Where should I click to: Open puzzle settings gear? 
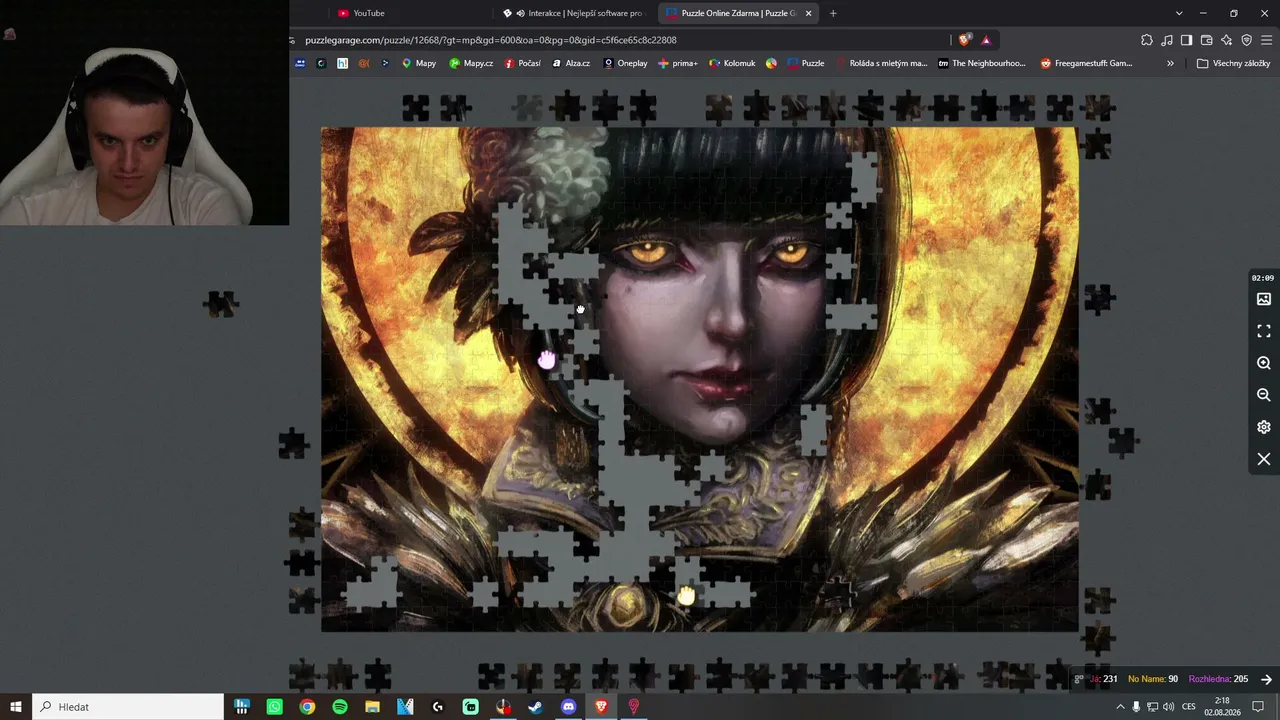(x=1264, y=427)
